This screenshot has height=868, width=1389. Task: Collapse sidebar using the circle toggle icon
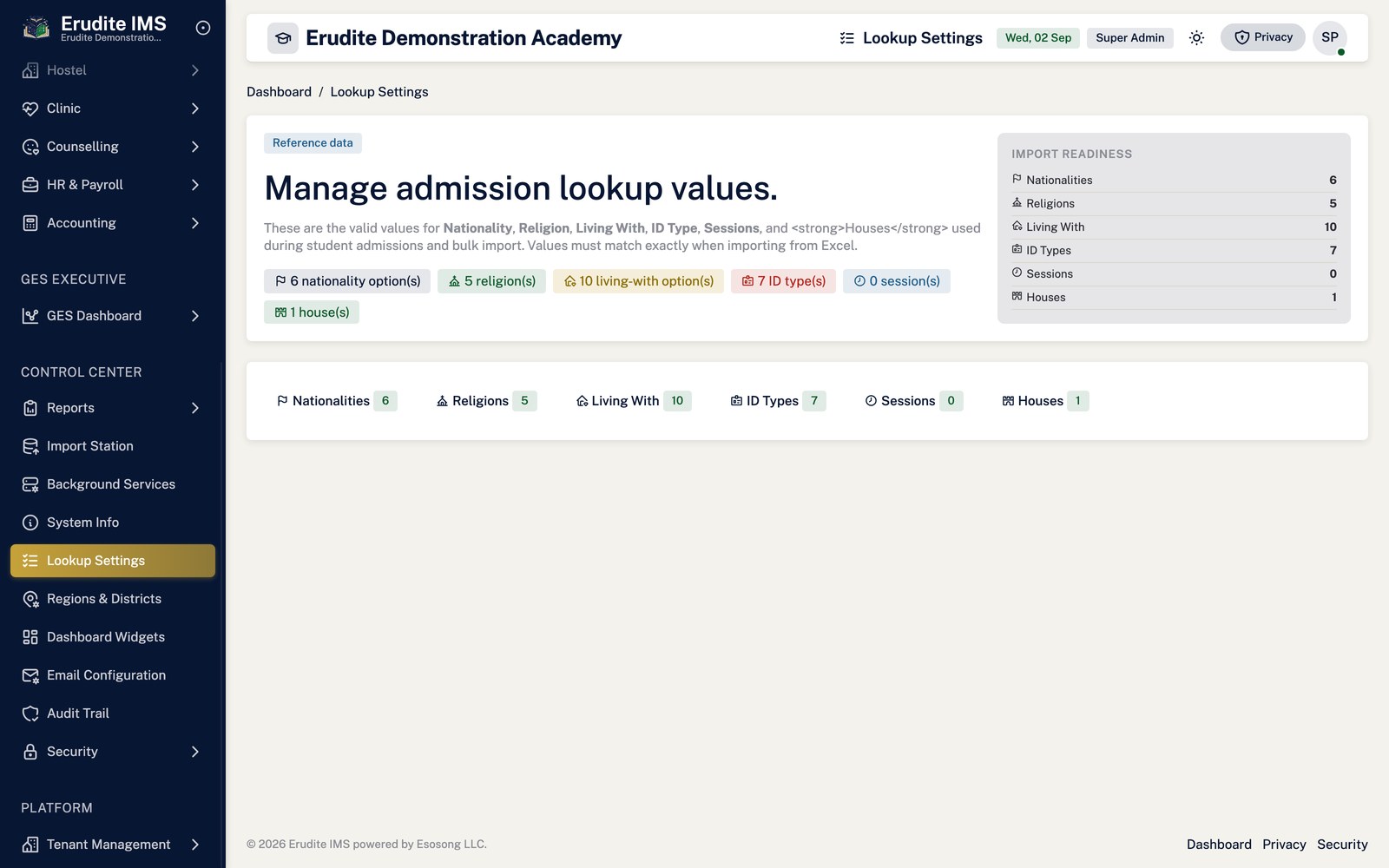click(x=203, y=28)
